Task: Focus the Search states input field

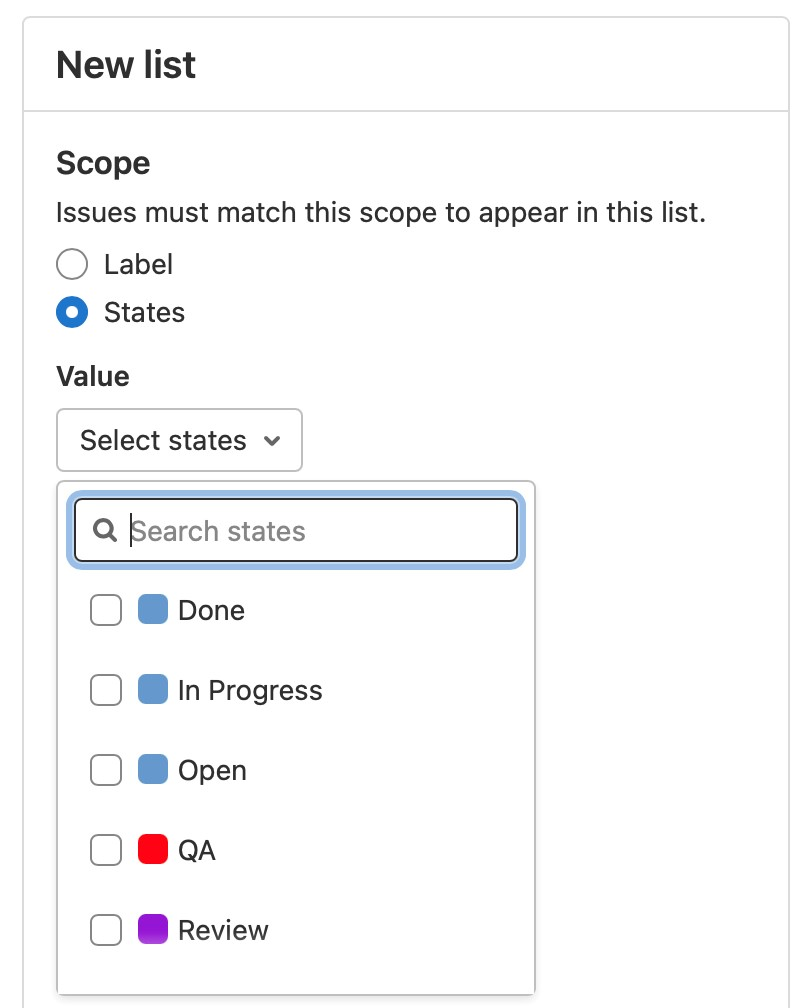Action: [320, 531]
